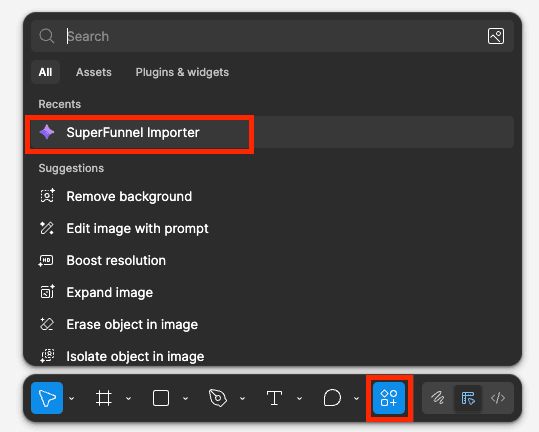Viewport: 539px width, 432px height.
Task: Select the Text tool
Action: 274,398
